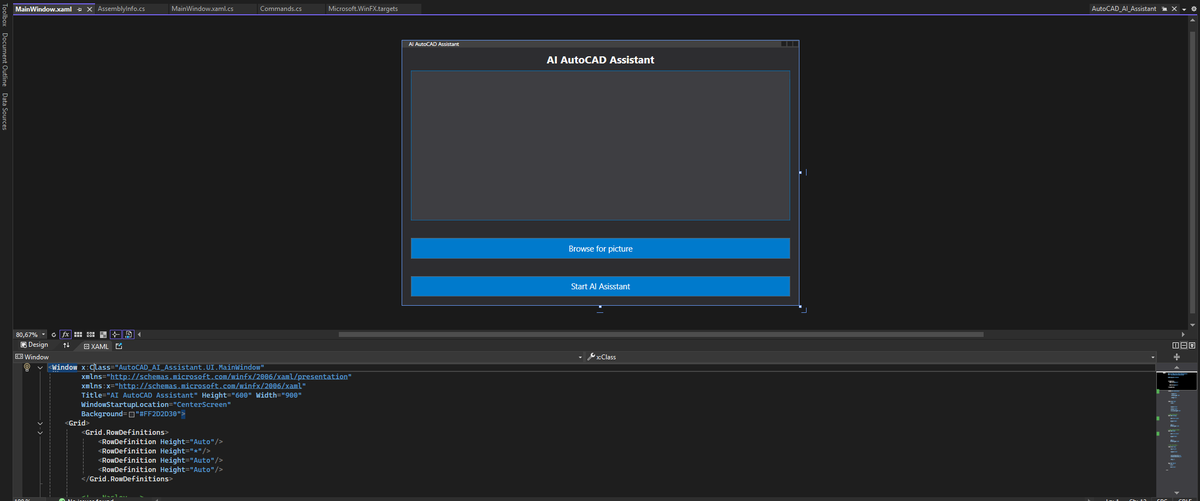Open the MainWindow.xaml.cs tab

click(202, 8)
